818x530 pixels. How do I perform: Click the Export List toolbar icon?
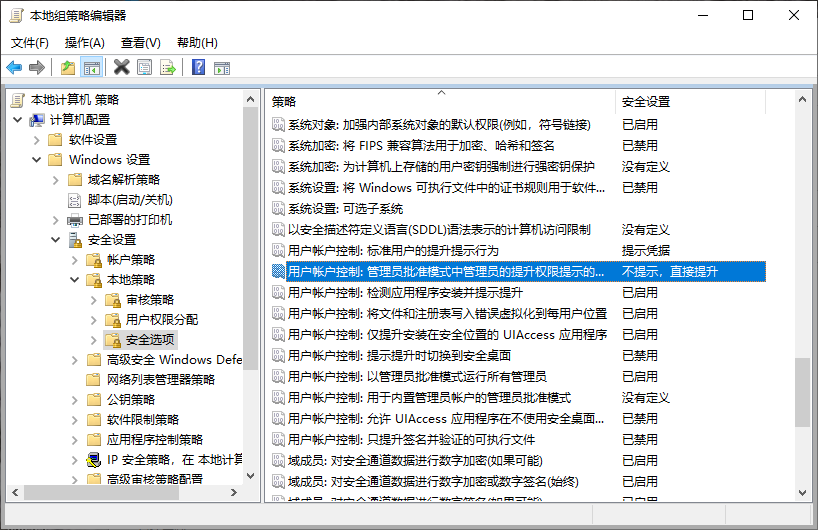tap(168, 67)
